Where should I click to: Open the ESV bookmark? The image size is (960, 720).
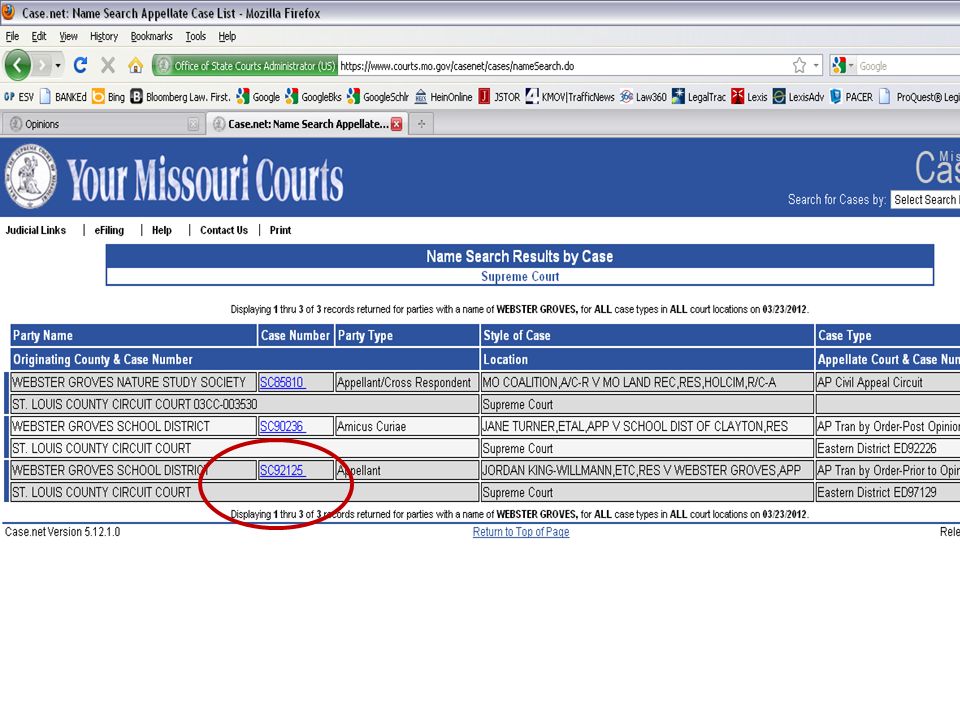pos(19,97)
